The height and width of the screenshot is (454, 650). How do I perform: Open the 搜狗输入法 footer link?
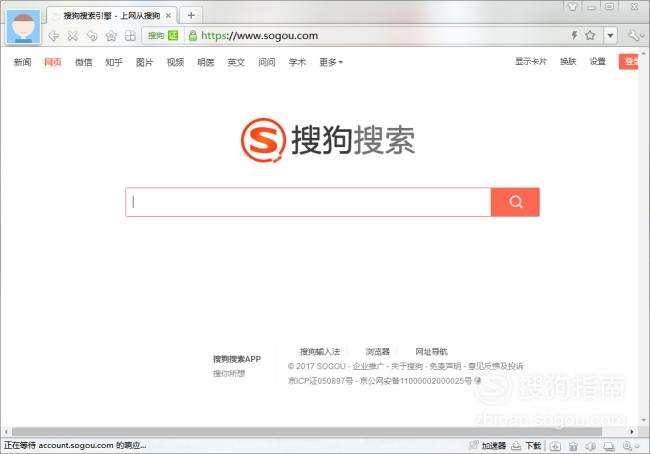(320, 352)
